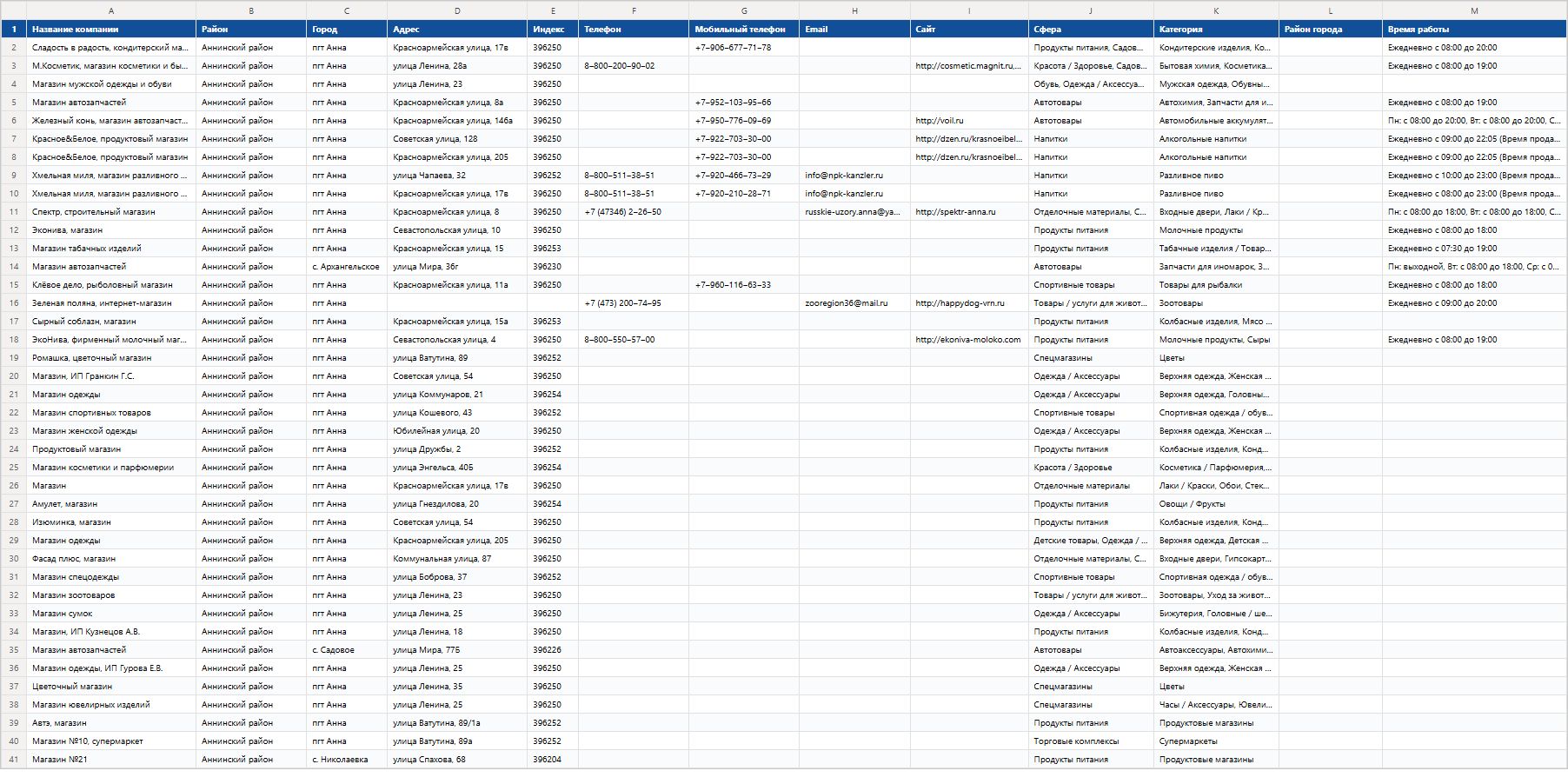This screenshot has width=1568, height=784.
Task: Select the 'с. Николаевка' city cell
Action: [347, 759]
